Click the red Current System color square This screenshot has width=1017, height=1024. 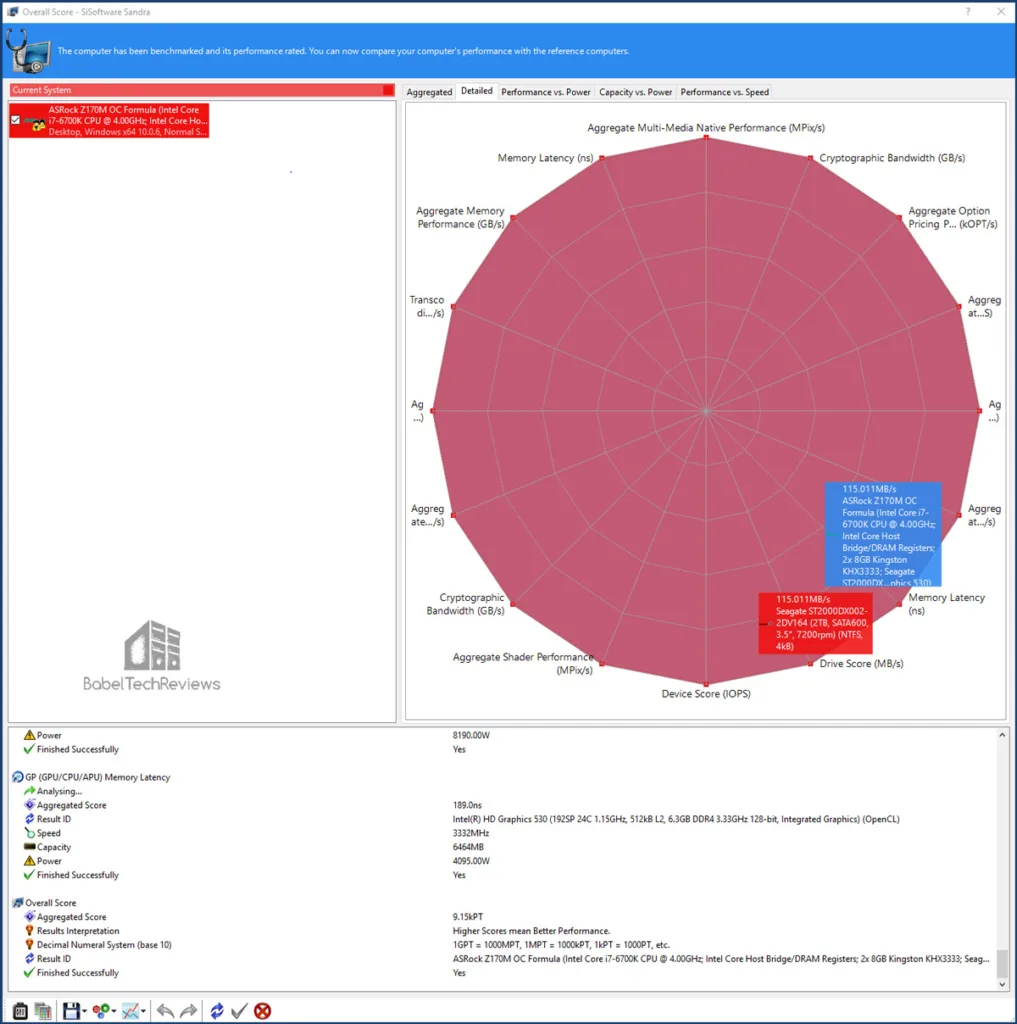click(388, 90)
